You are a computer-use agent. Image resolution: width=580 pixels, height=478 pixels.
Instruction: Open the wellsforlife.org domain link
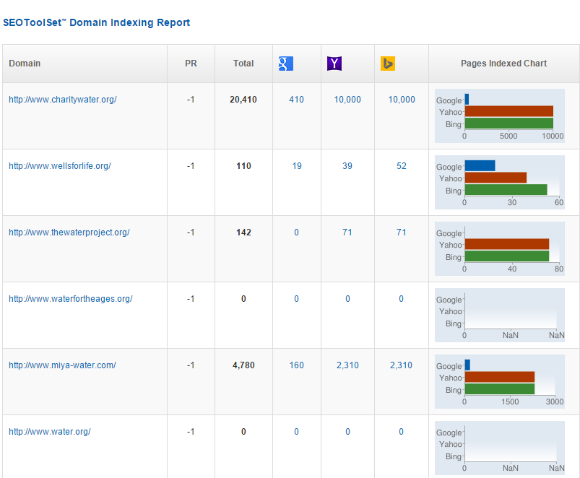coord(60,166)
